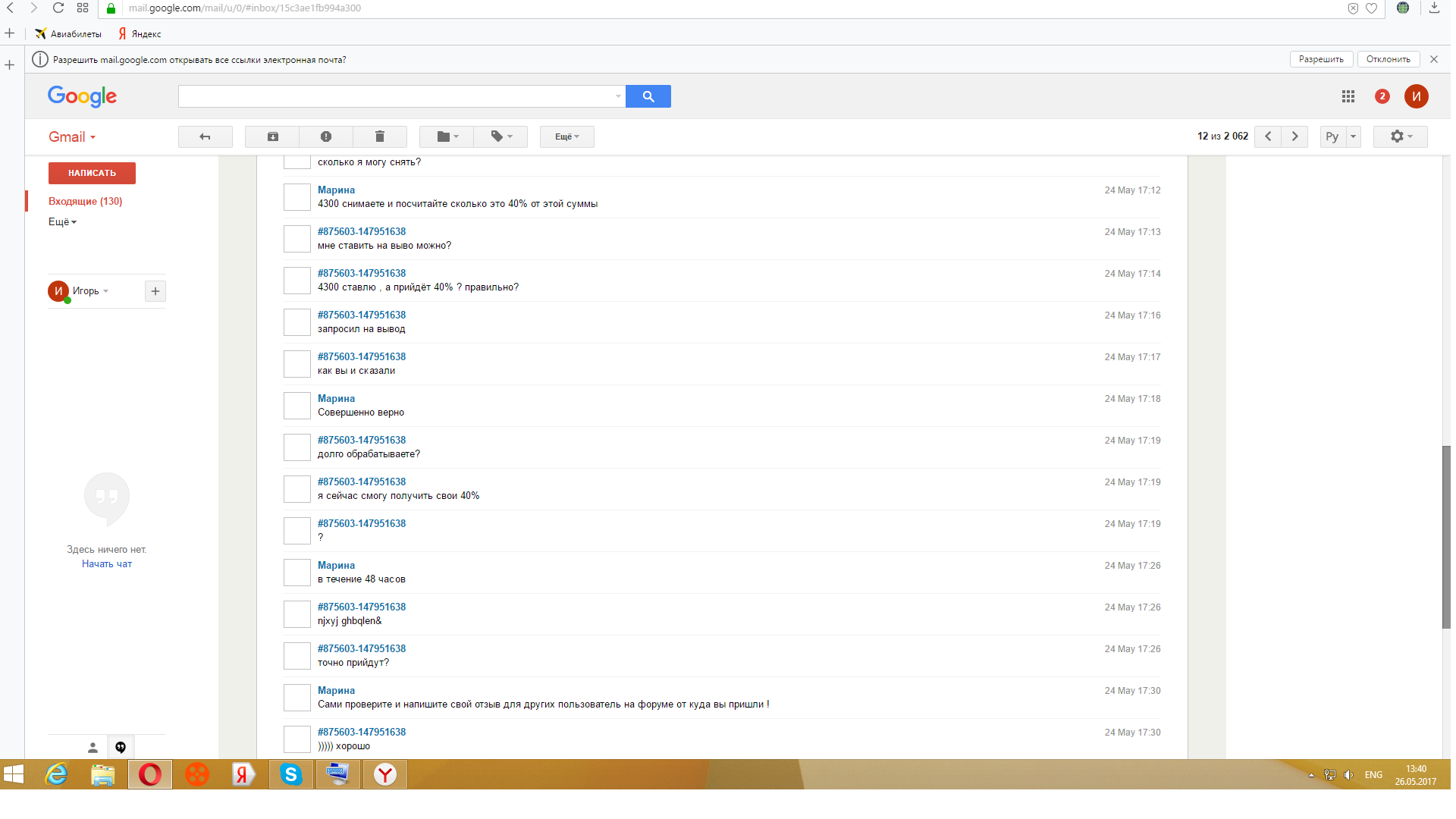Expand the Move to folder dropdown
1456x819 pixels.
[x=447, y=136]
